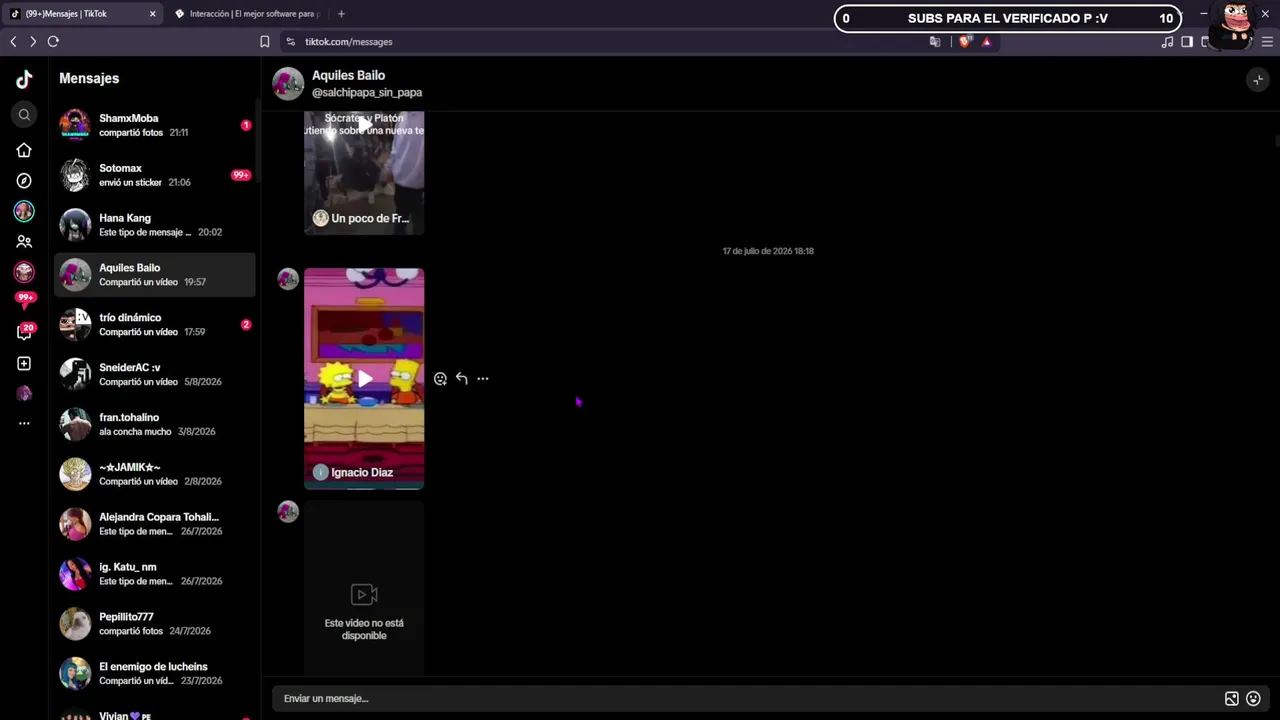Open the ig. Katu_nm conversation
The image size is (1280, 720).
tap(155, 574)
